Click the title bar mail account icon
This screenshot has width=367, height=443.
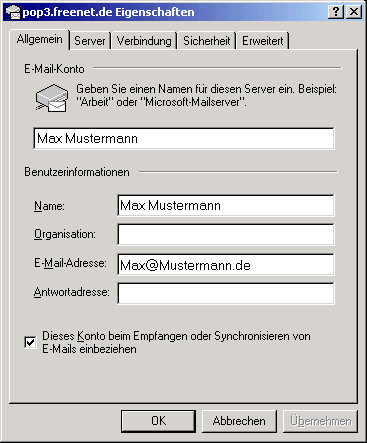tap(13, 12)
